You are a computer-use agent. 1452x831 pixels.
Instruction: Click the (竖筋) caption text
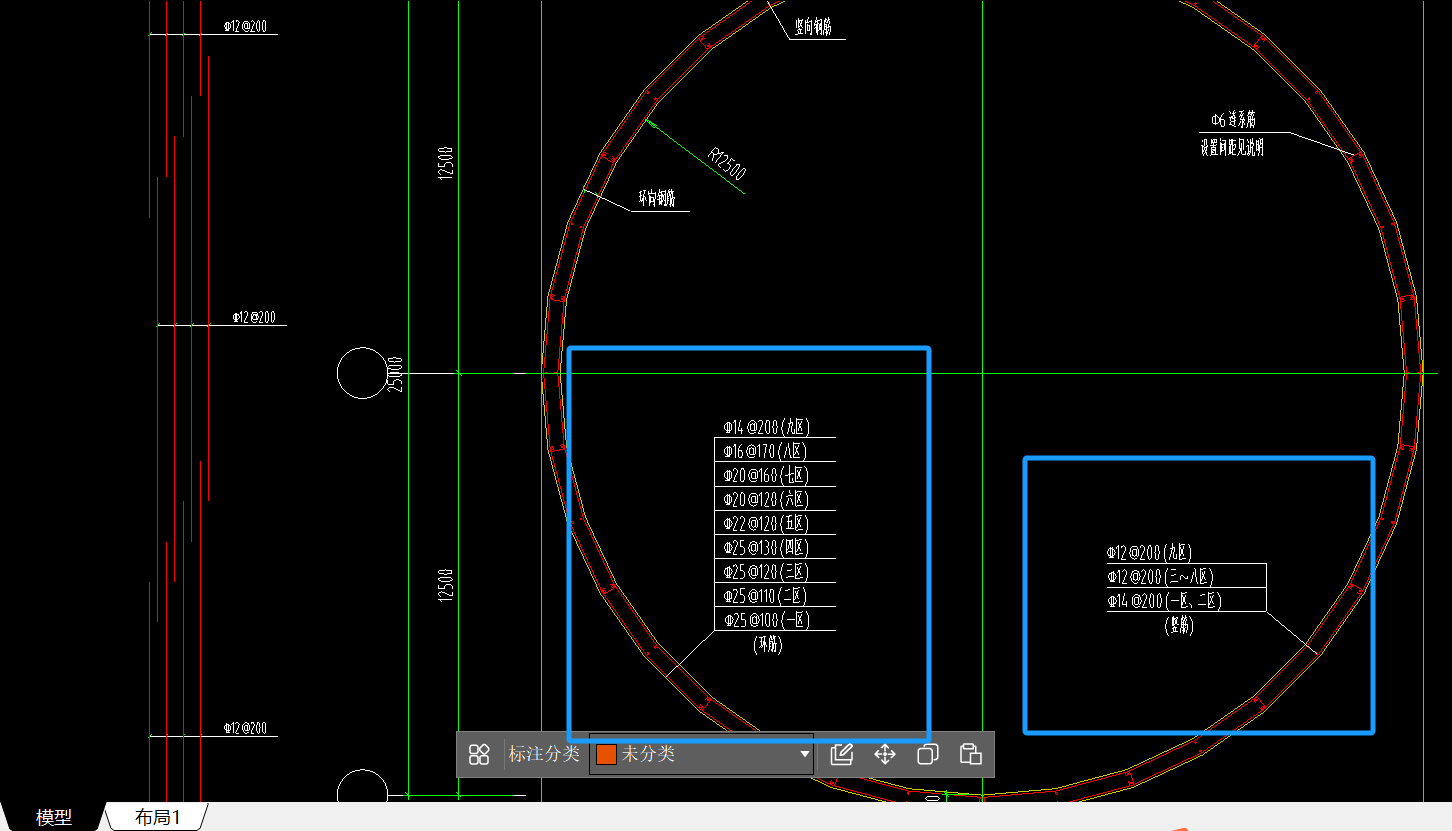click(1180, 627)
